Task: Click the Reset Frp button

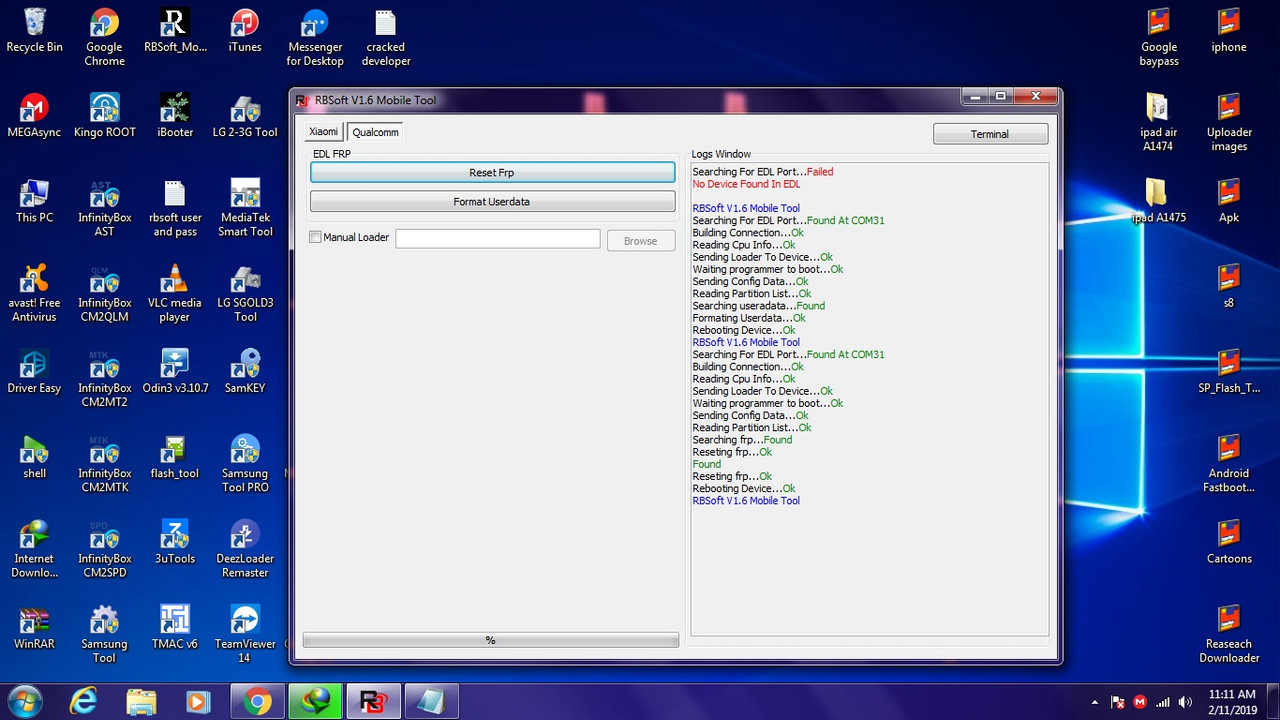Action: point(492,173)
